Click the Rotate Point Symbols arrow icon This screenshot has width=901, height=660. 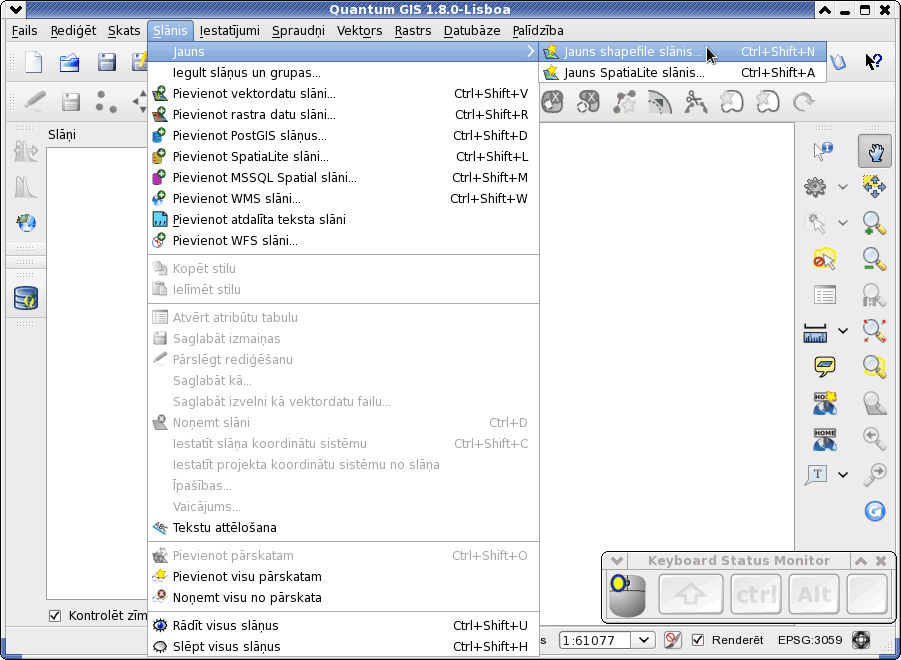coord(803,102)
